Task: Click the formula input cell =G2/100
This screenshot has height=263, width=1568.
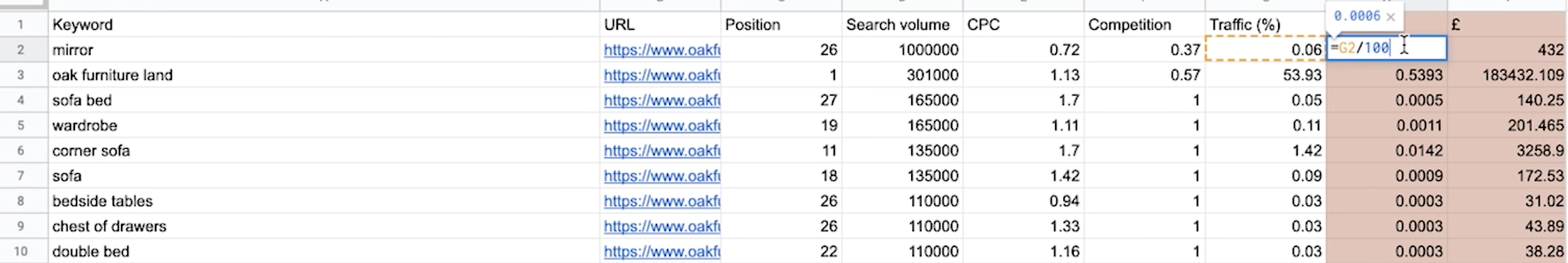Action: (x=1387, y=49)
